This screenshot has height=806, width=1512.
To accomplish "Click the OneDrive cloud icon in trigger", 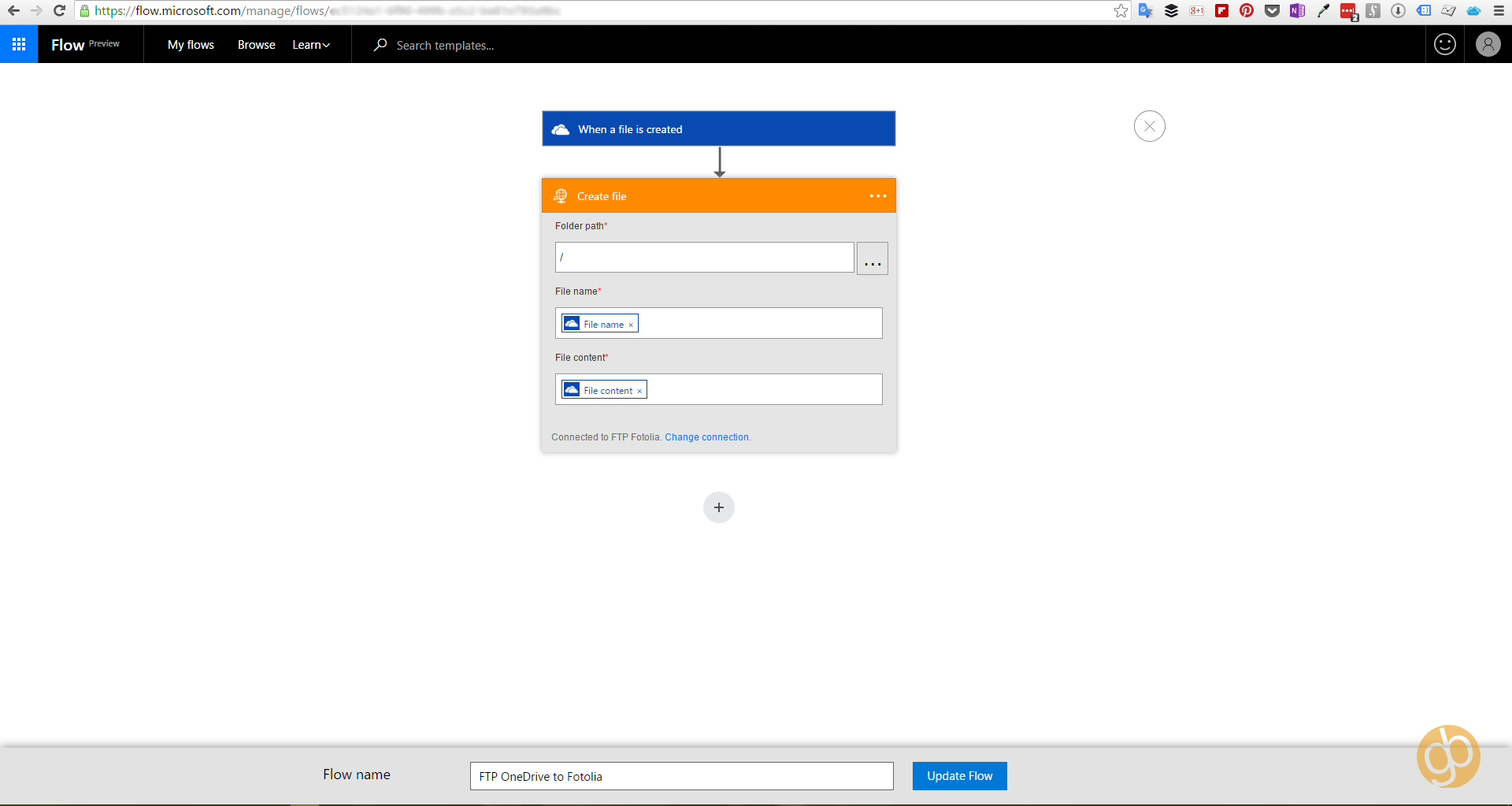I will [560, 129].
